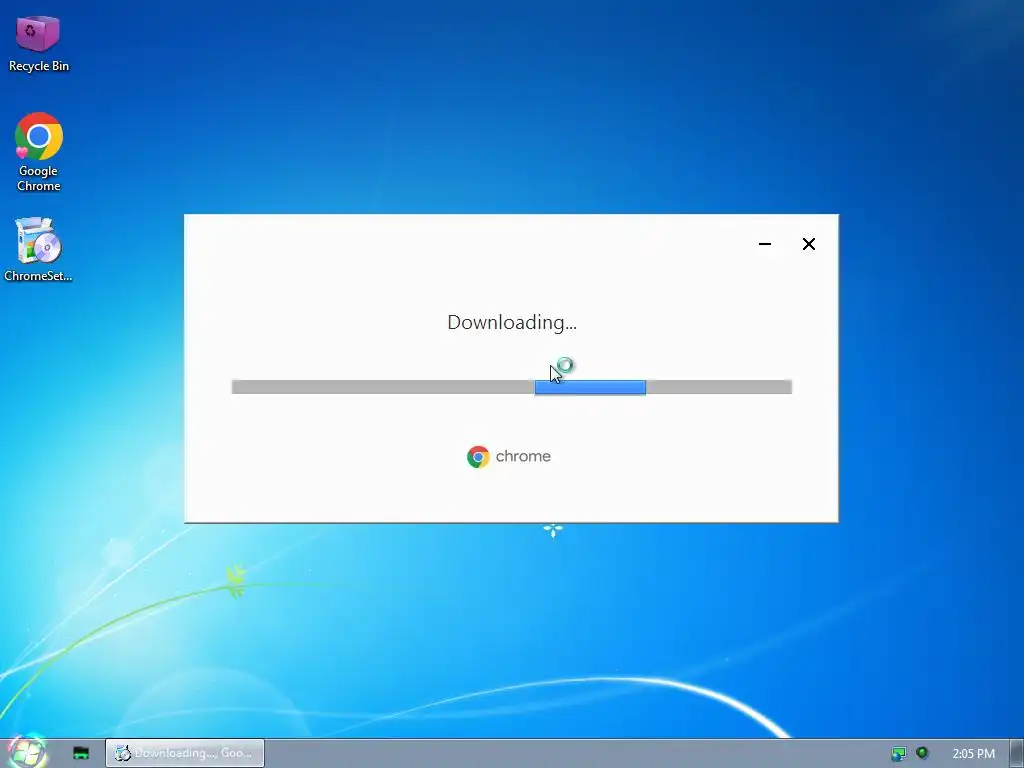
Task: Open the network tray icon
Action: point(899,754)
